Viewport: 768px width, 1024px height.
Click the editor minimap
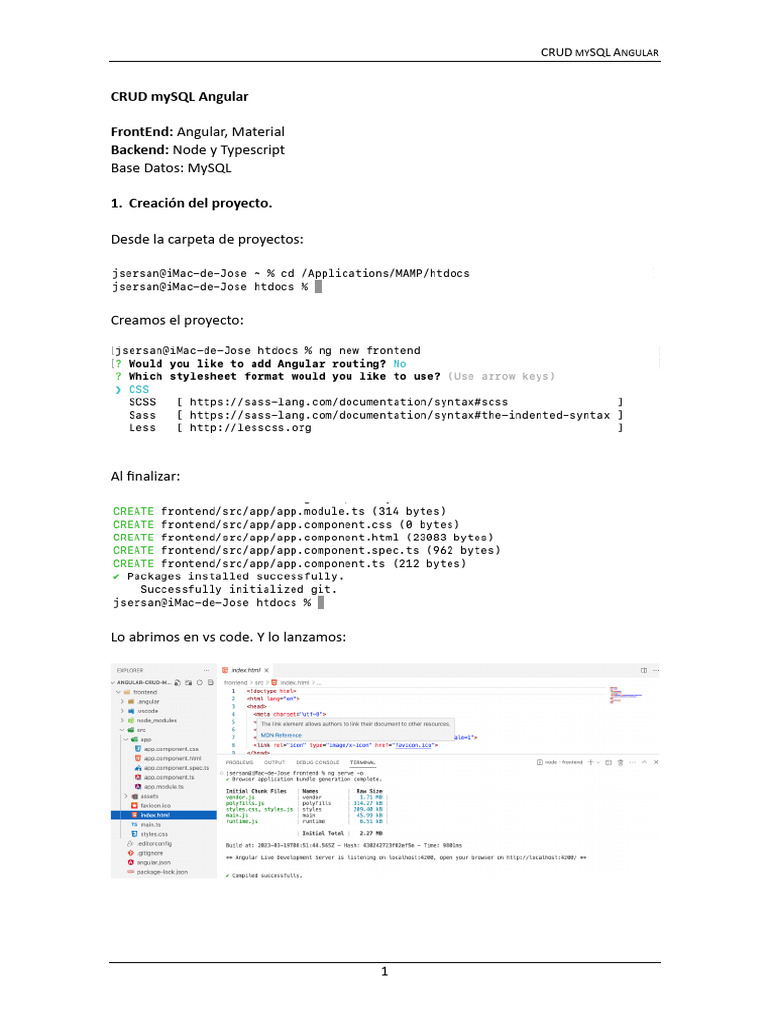(x=626, y=695)
